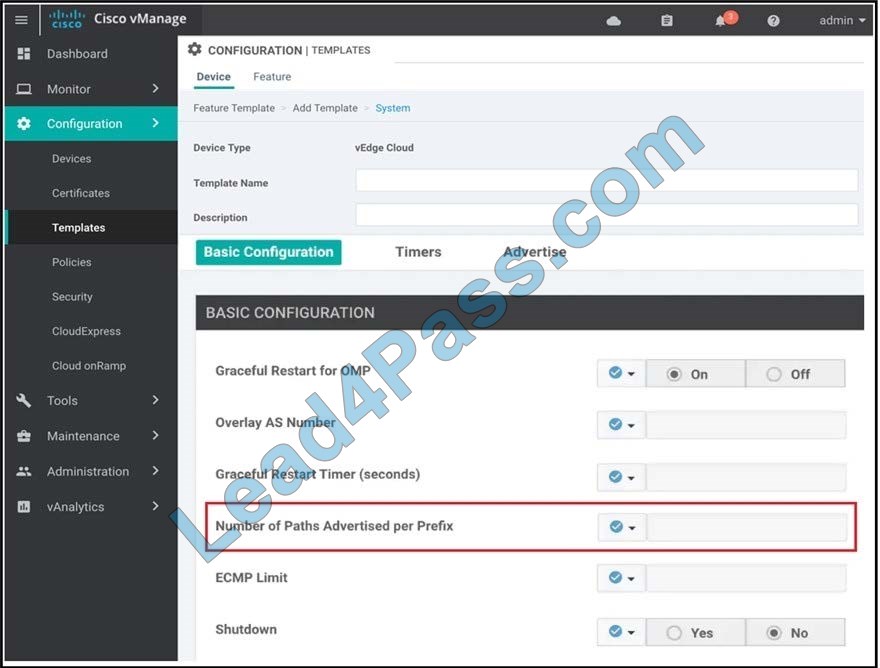Expand the Tools menu chevron

point(155,400)
